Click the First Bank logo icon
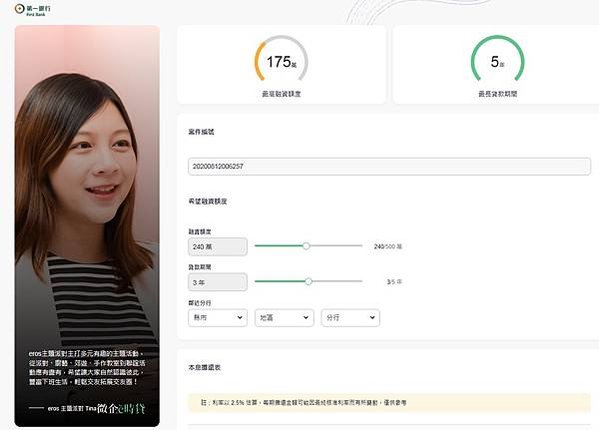599x430 pixels. coord(19,8)
